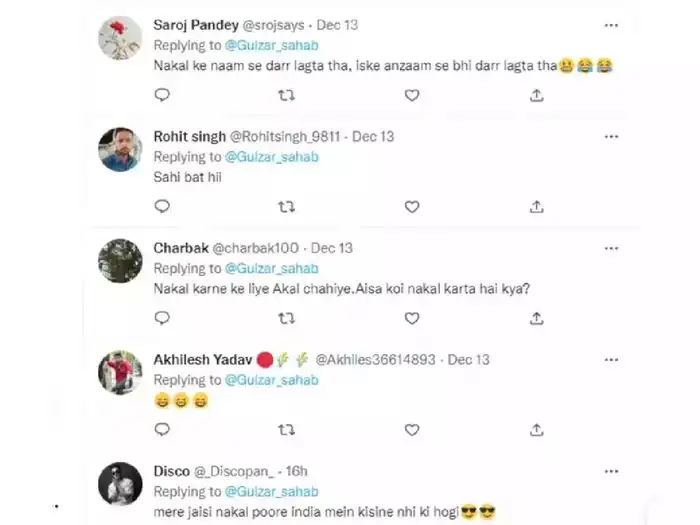Like Rohit singh's "Sahi bat hii" tweet
This screenshot has height=525, width=700.
click(411, 207)
